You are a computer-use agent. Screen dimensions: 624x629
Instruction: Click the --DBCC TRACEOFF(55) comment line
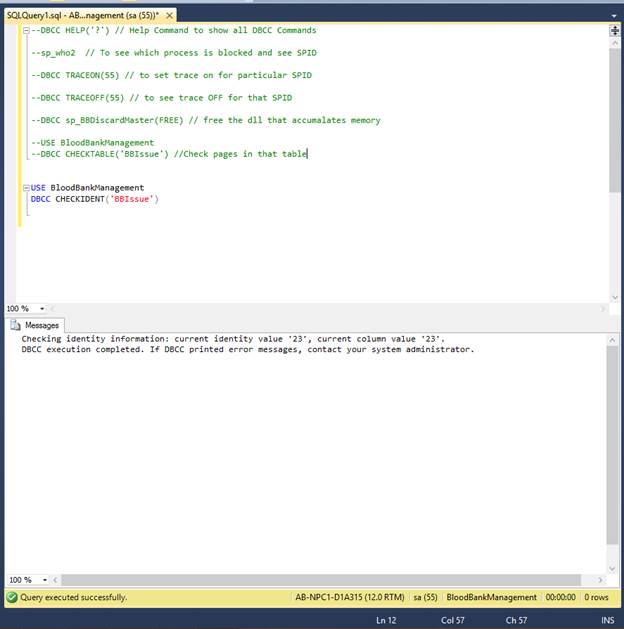(x=162, y=98)
